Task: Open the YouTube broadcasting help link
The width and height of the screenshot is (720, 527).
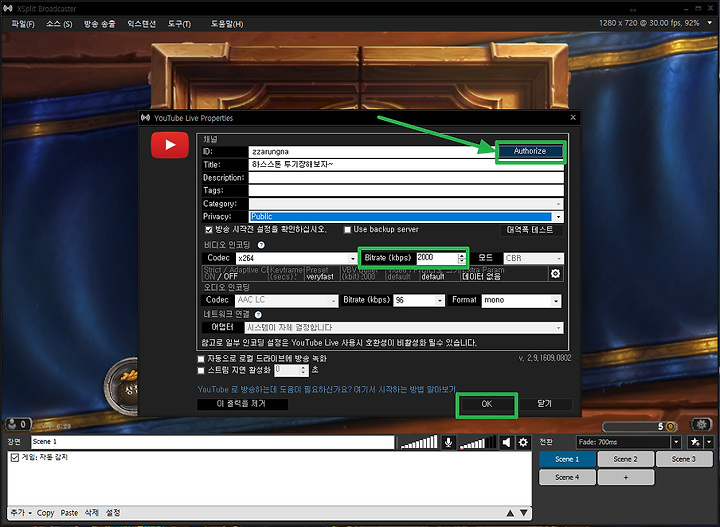Action: (326, 389)
